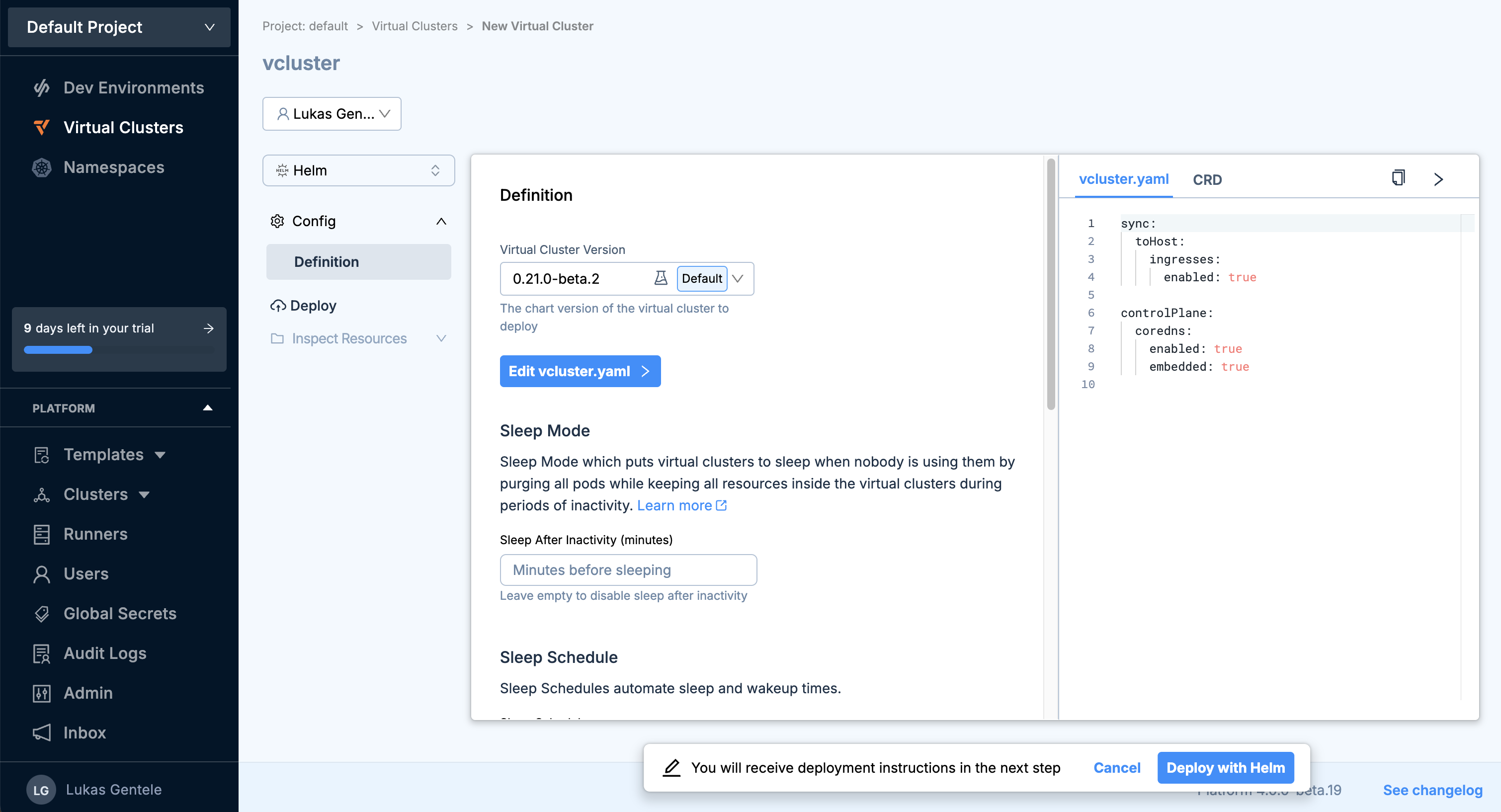This screenshot has width=1501, height=812.
Task: Open Global Secrets page
Action: click(x=119, y=613)
